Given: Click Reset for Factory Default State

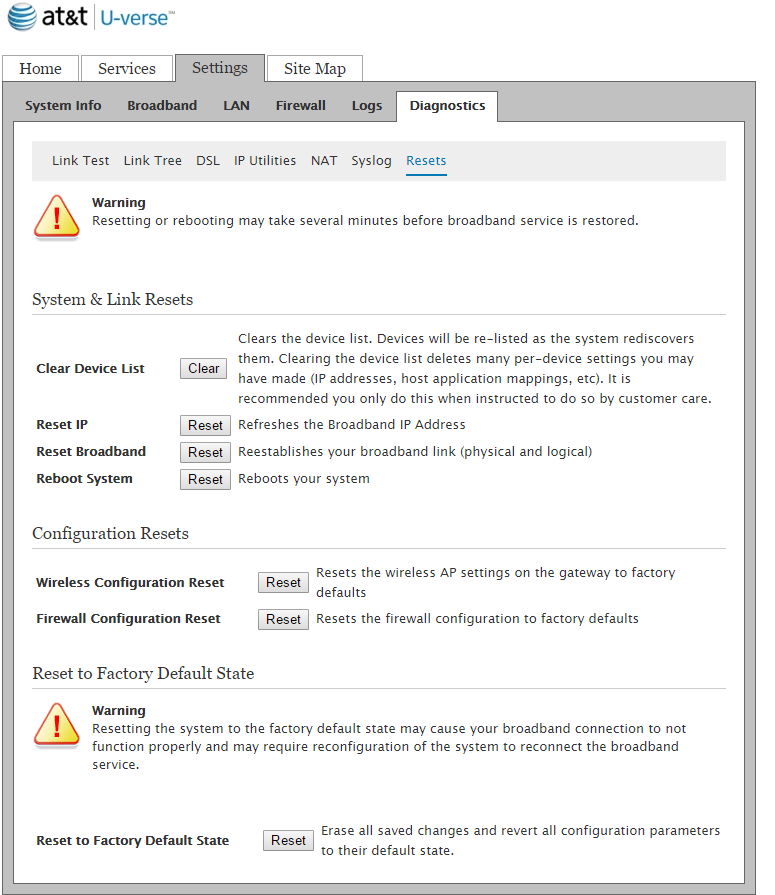Looking at the screenshot, I should [288, 841].
